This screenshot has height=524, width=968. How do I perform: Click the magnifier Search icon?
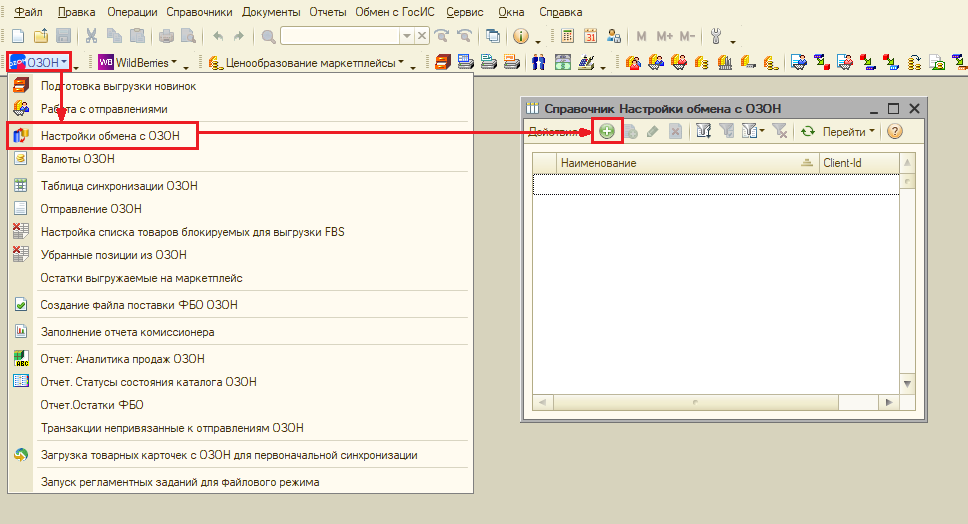[268, 36]
